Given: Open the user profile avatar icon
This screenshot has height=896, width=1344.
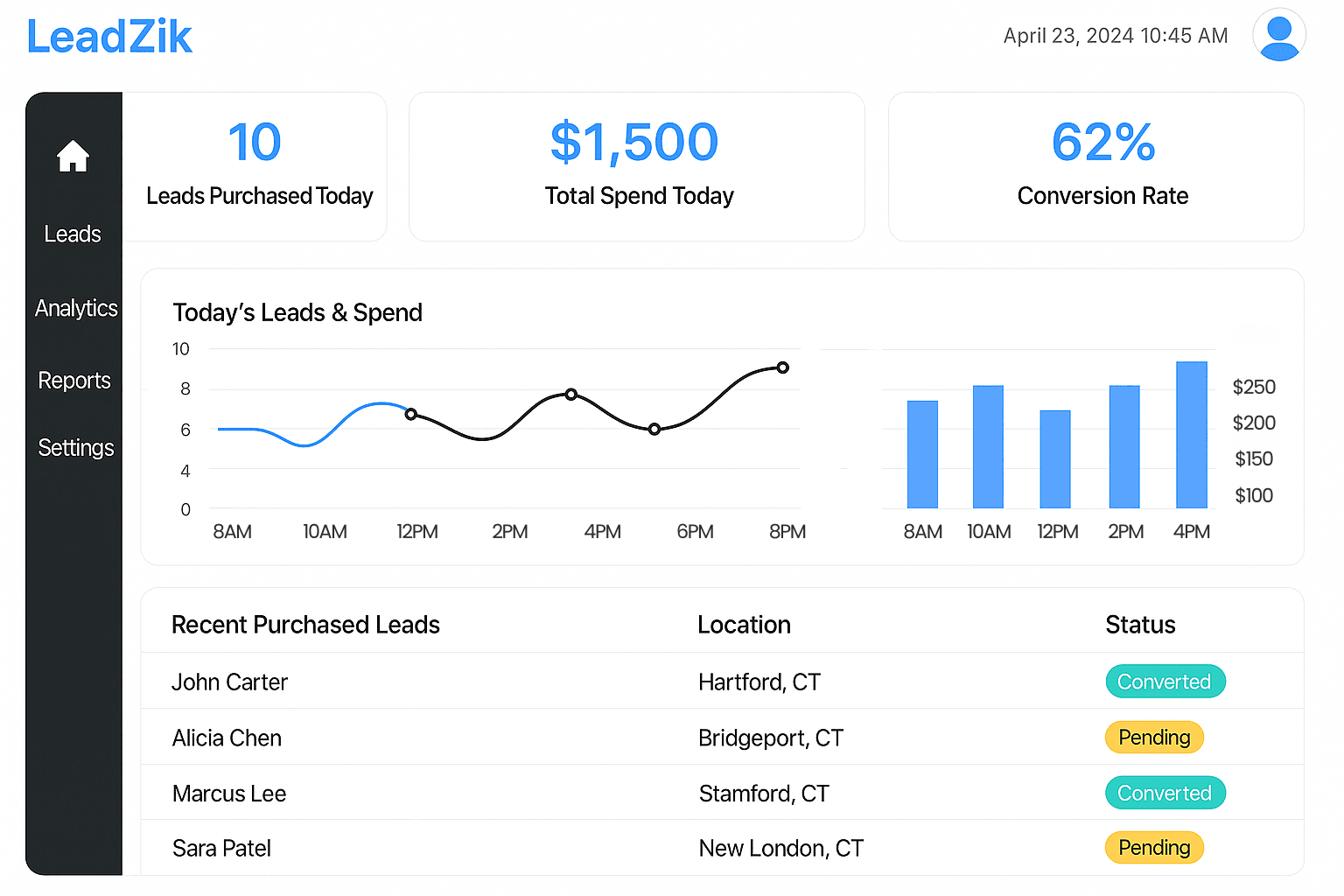Looking at the screenshot, I should [x=1279, y=35].
